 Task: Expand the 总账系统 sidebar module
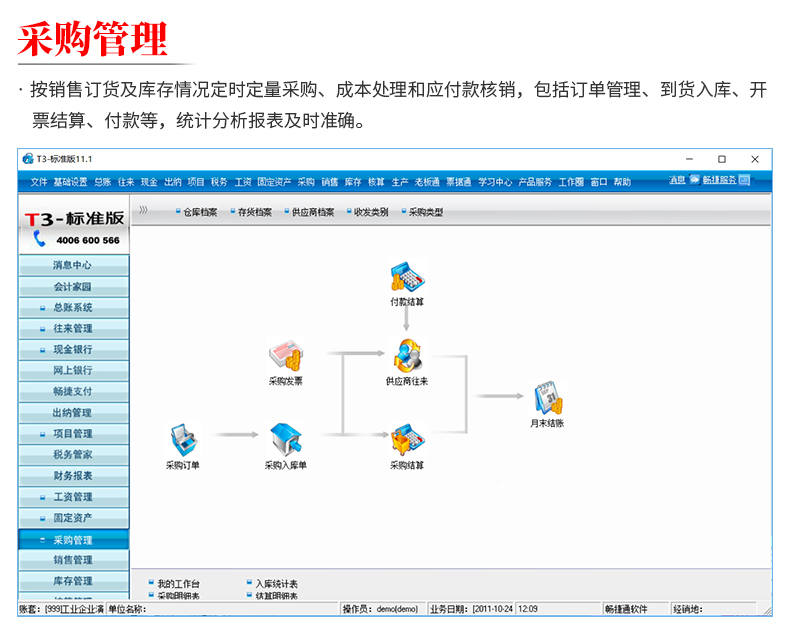tap(73, 308)
